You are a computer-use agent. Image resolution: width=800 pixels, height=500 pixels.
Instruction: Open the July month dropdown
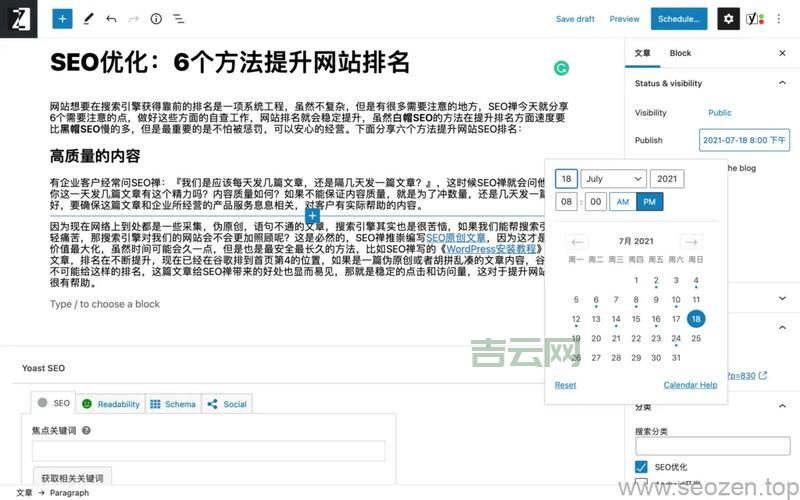(x=613, y=179)
